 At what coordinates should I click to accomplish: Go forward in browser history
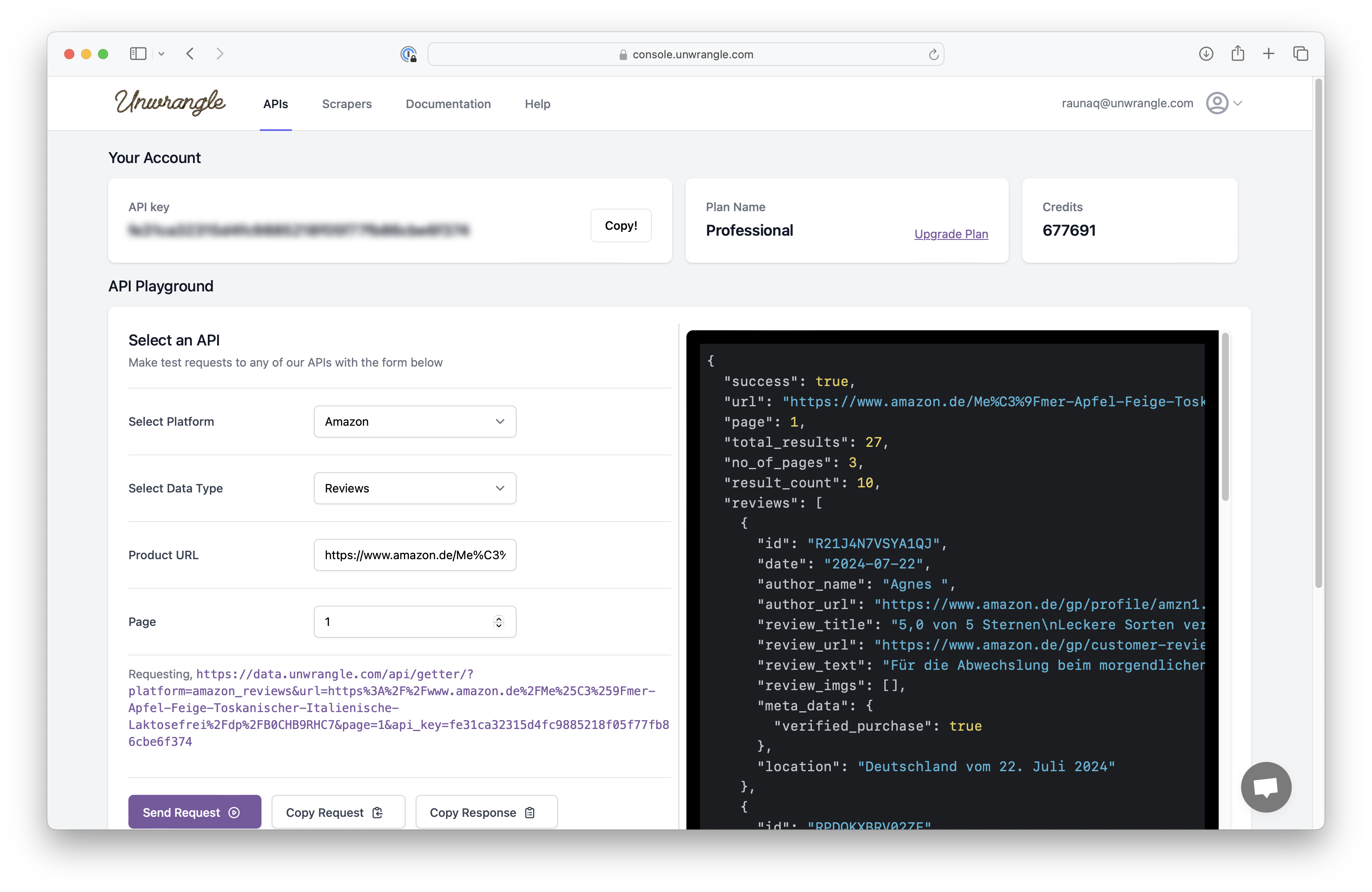point(220,54)
